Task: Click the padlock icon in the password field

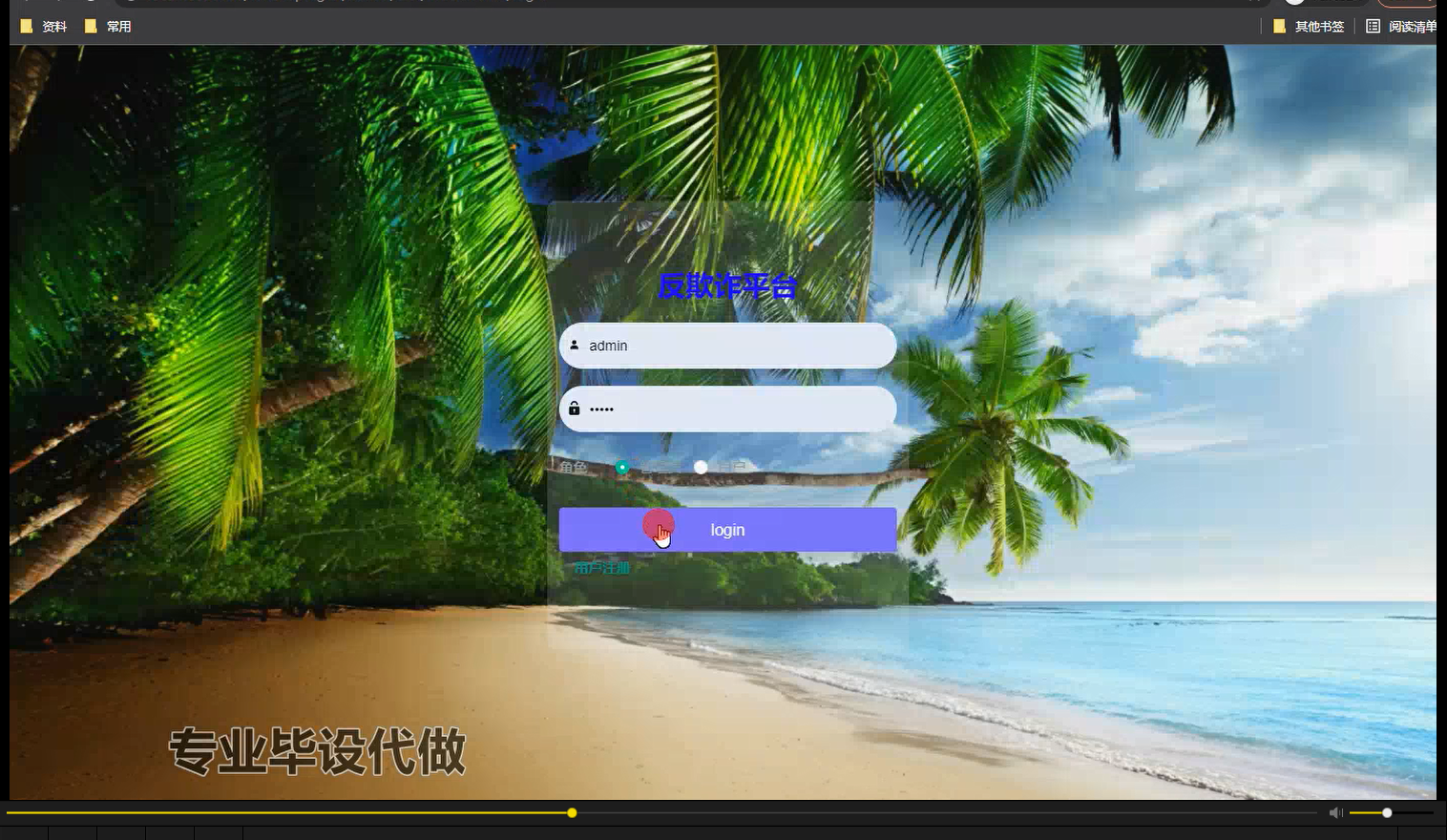Action: 574,409
